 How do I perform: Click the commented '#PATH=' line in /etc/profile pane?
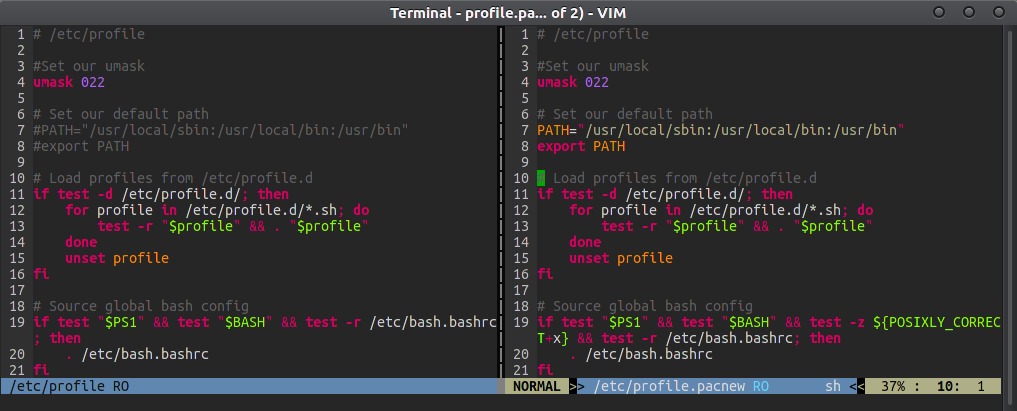[x=221, y=130]
